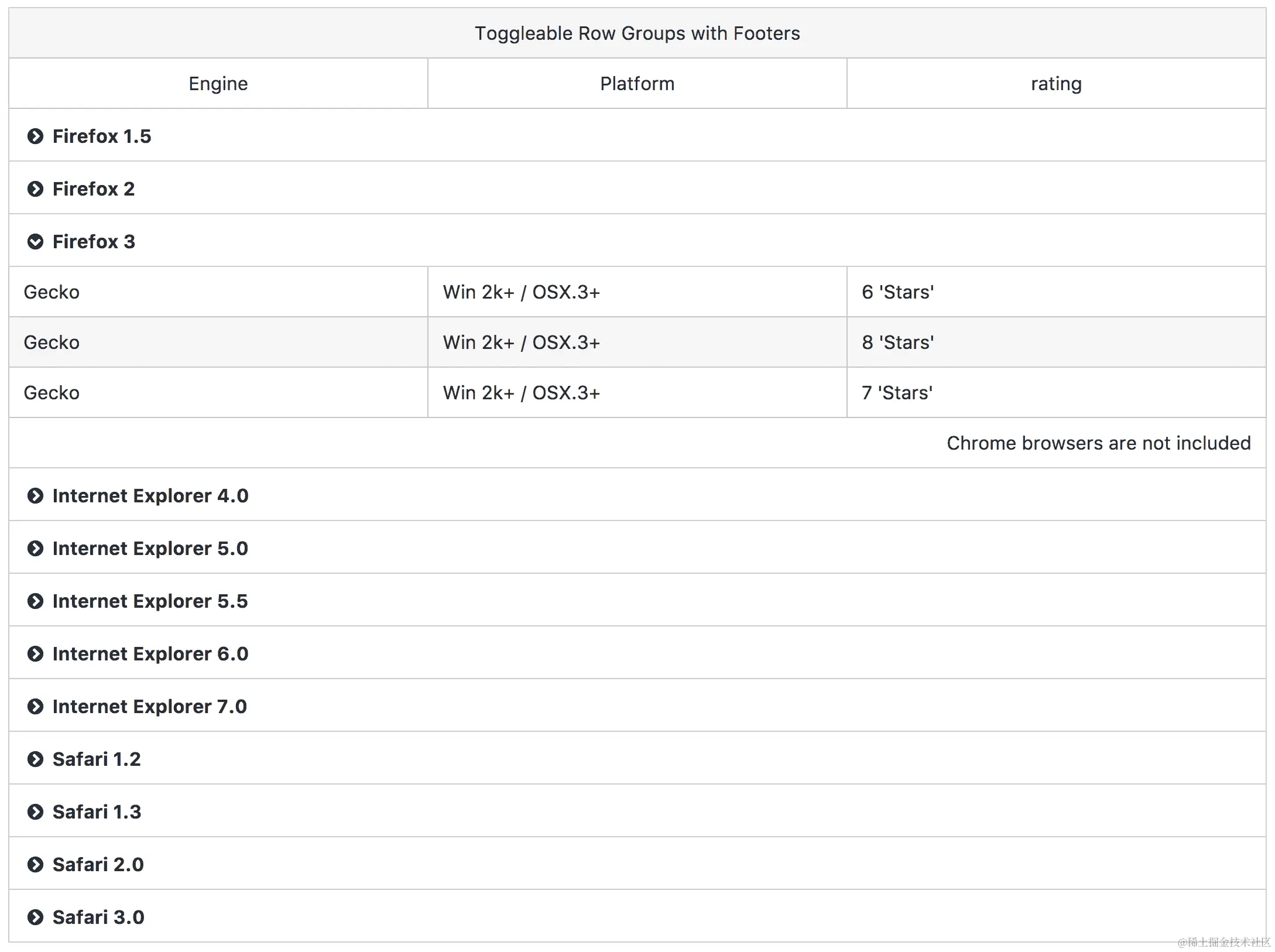Click footer text about Chrome browsers
The width and height of the screenshot is (1275, 952).
click(x=1098, y=443)
